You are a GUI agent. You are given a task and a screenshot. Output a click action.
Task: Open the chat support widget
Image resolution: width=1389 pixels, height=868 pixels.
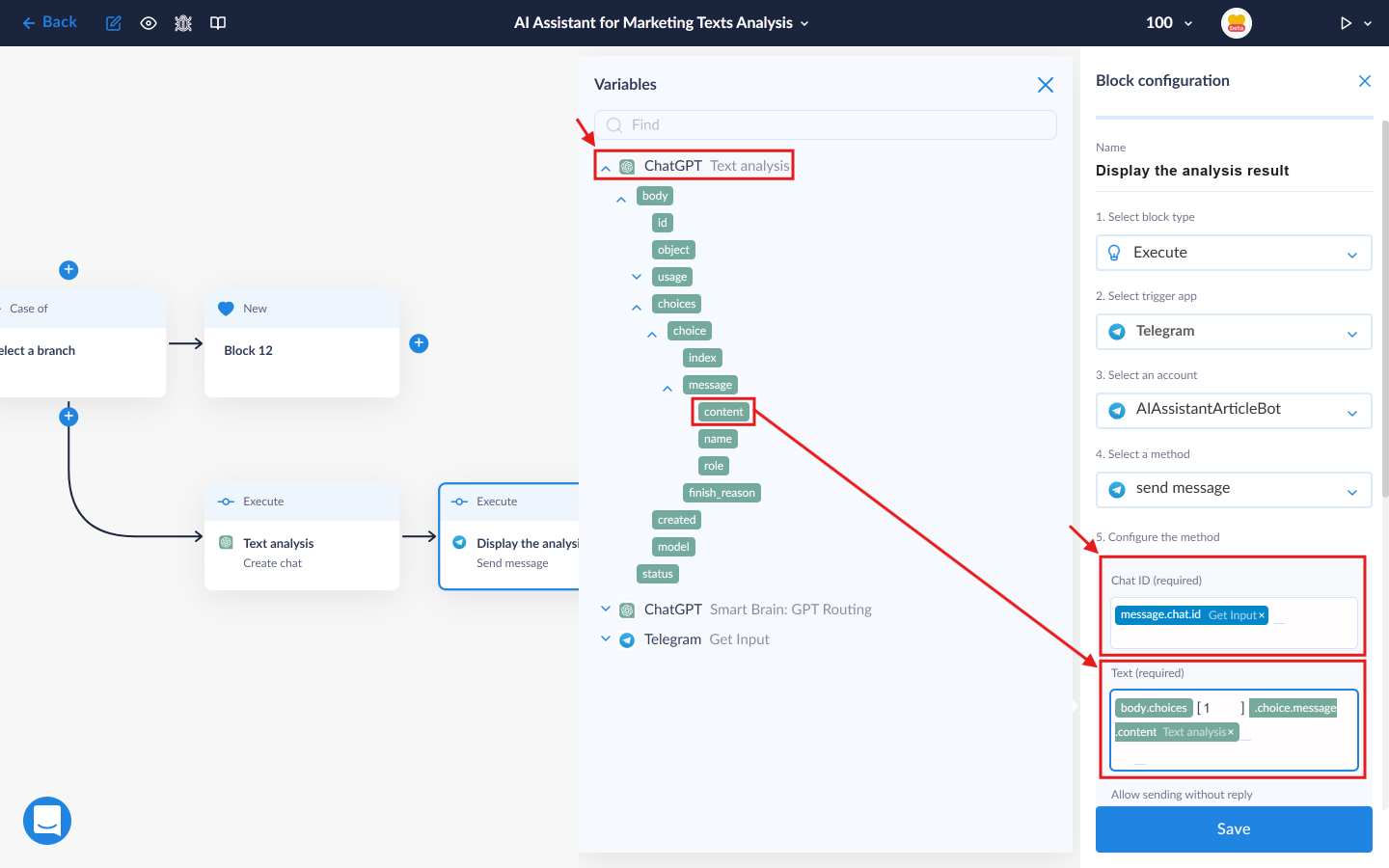tap(47, 821)
